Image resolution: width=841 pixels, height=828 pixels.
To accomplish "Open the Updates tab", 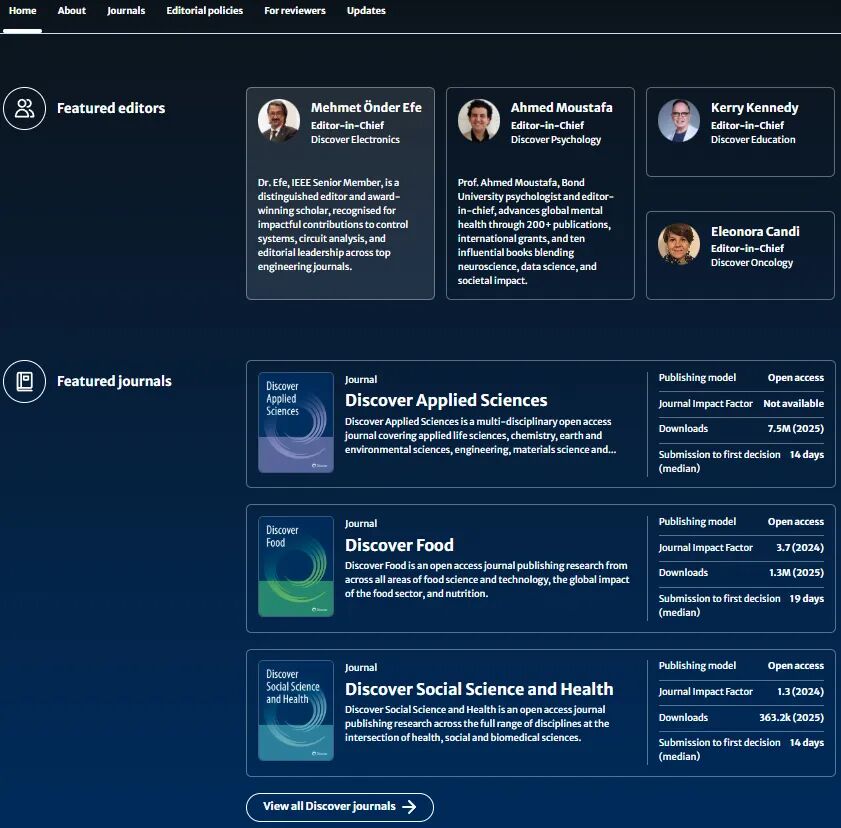I will [x=366, y=11].
